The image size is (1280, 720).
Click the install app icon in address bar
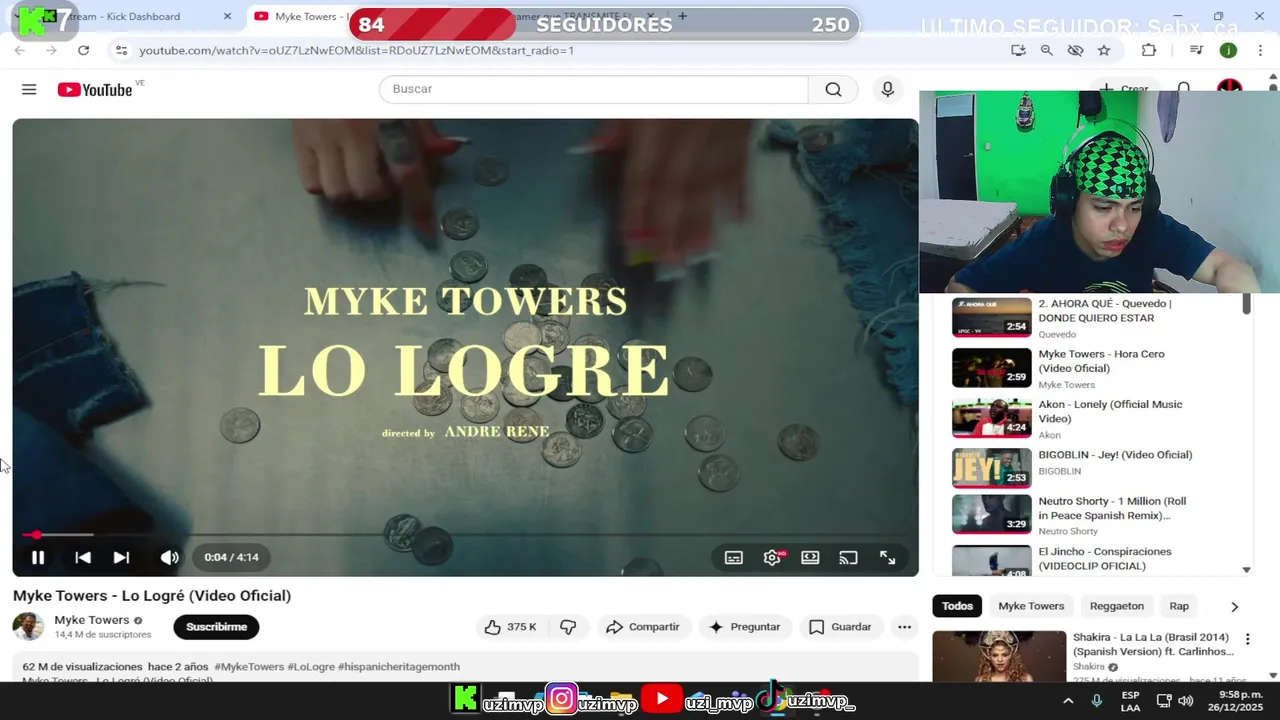[x=1018, y=50]
